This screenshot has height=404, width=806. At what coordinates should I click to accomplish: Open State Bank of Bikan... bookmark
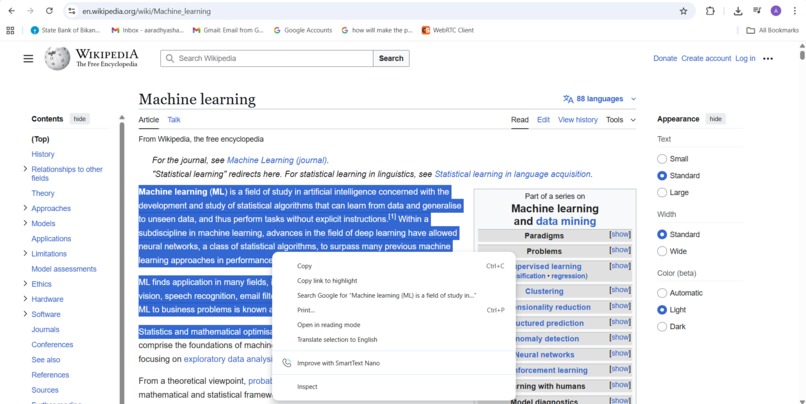click(65, 30)
